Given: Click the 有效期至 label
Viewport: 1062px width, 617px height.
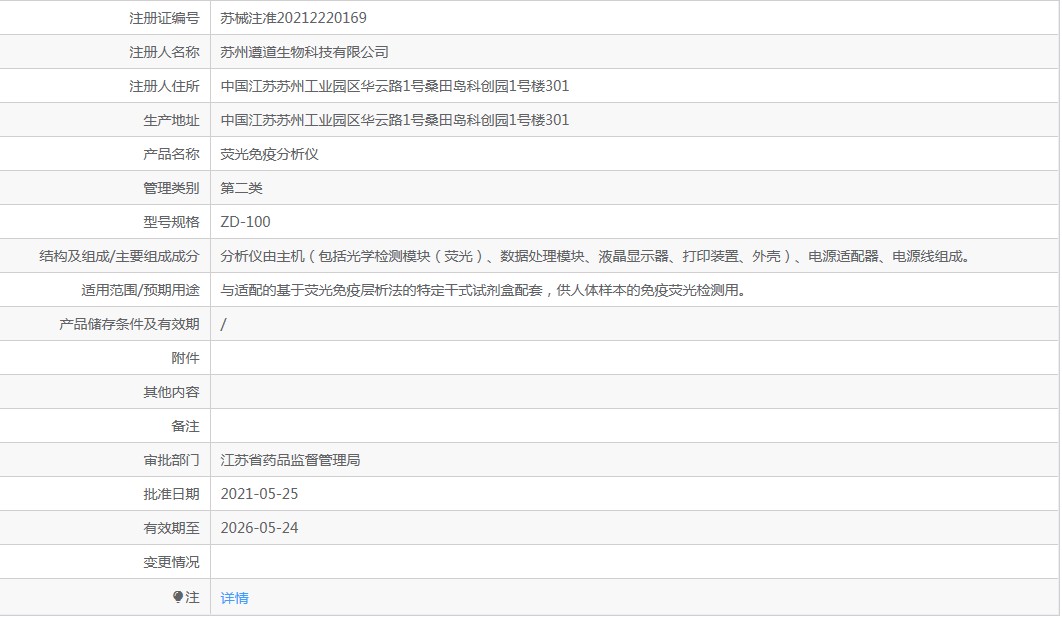Looking at the screenshot, I should [171, 528].
